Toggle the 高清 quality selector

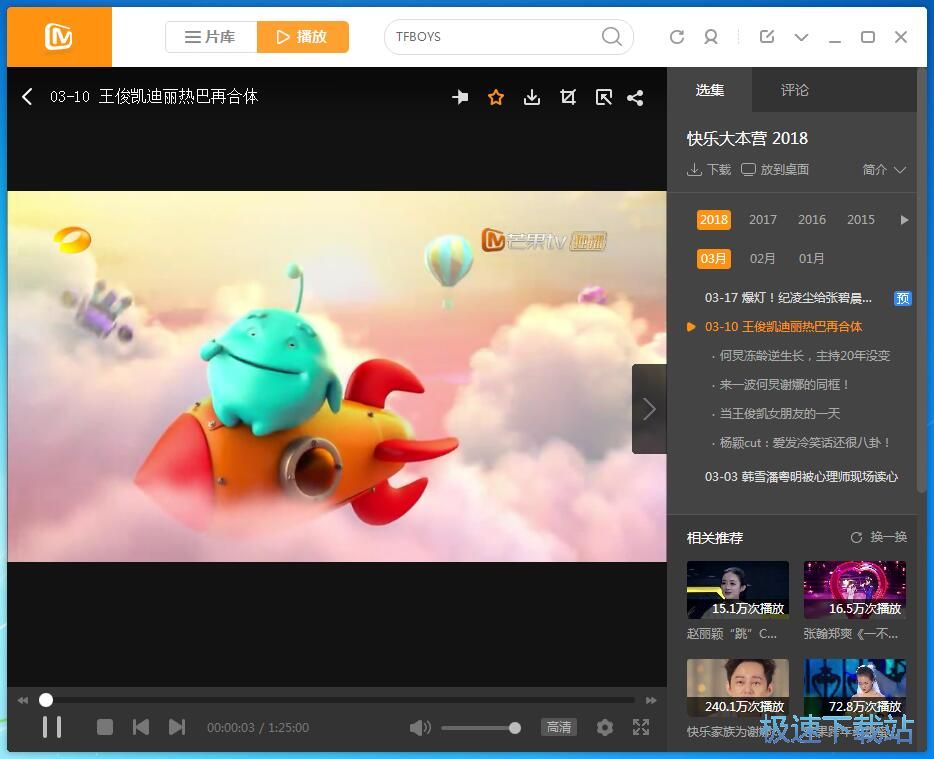(x=559, y=727)
